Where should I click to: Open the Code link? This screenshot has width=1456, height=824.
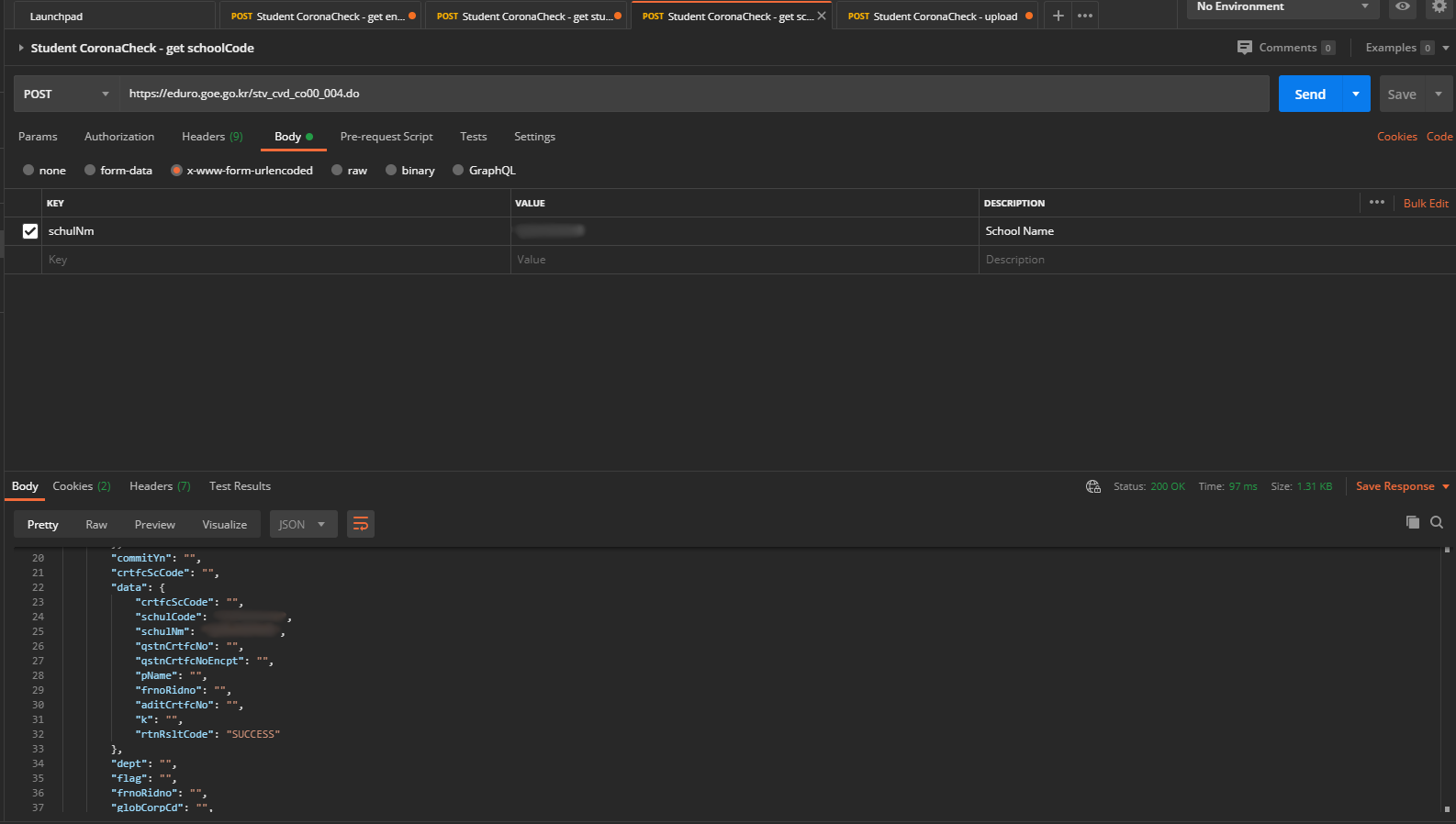[x=1439, y=137]
